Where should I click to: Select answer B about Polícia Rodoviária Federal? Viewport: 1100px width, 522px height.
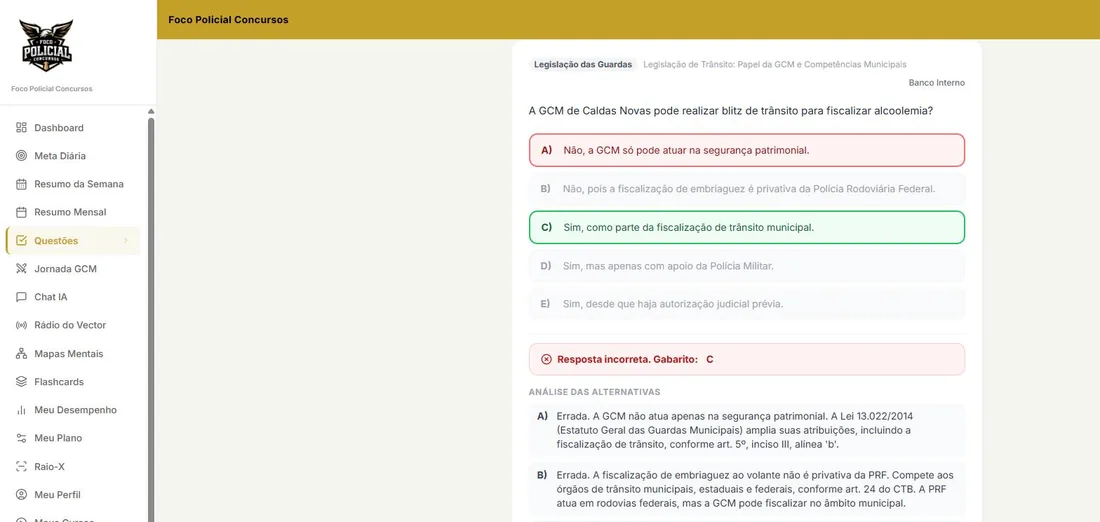click(746, 189)
